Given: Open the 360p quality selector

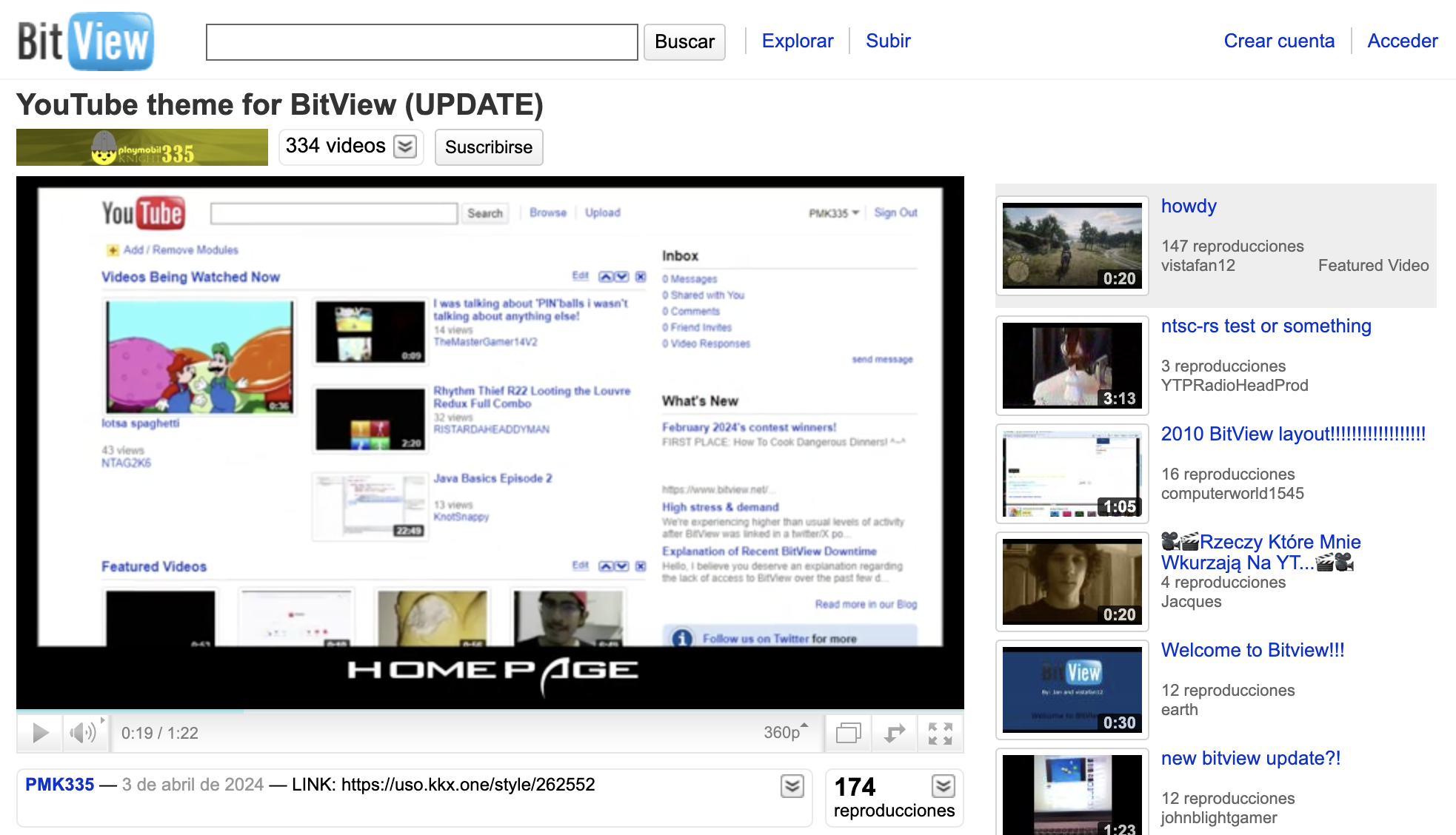Looking at the screenshot, I should click(x=785, y=732).
